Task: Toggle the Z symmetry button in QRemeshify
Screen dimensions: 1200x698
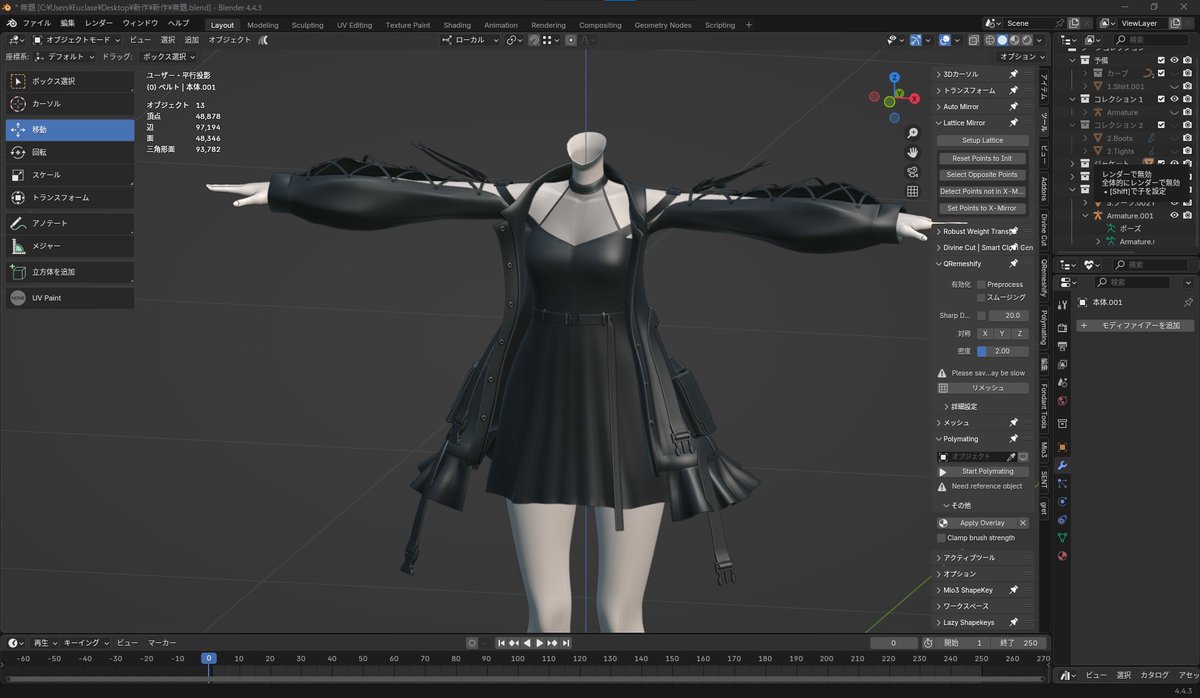Action: click(x=1019, y=333)
